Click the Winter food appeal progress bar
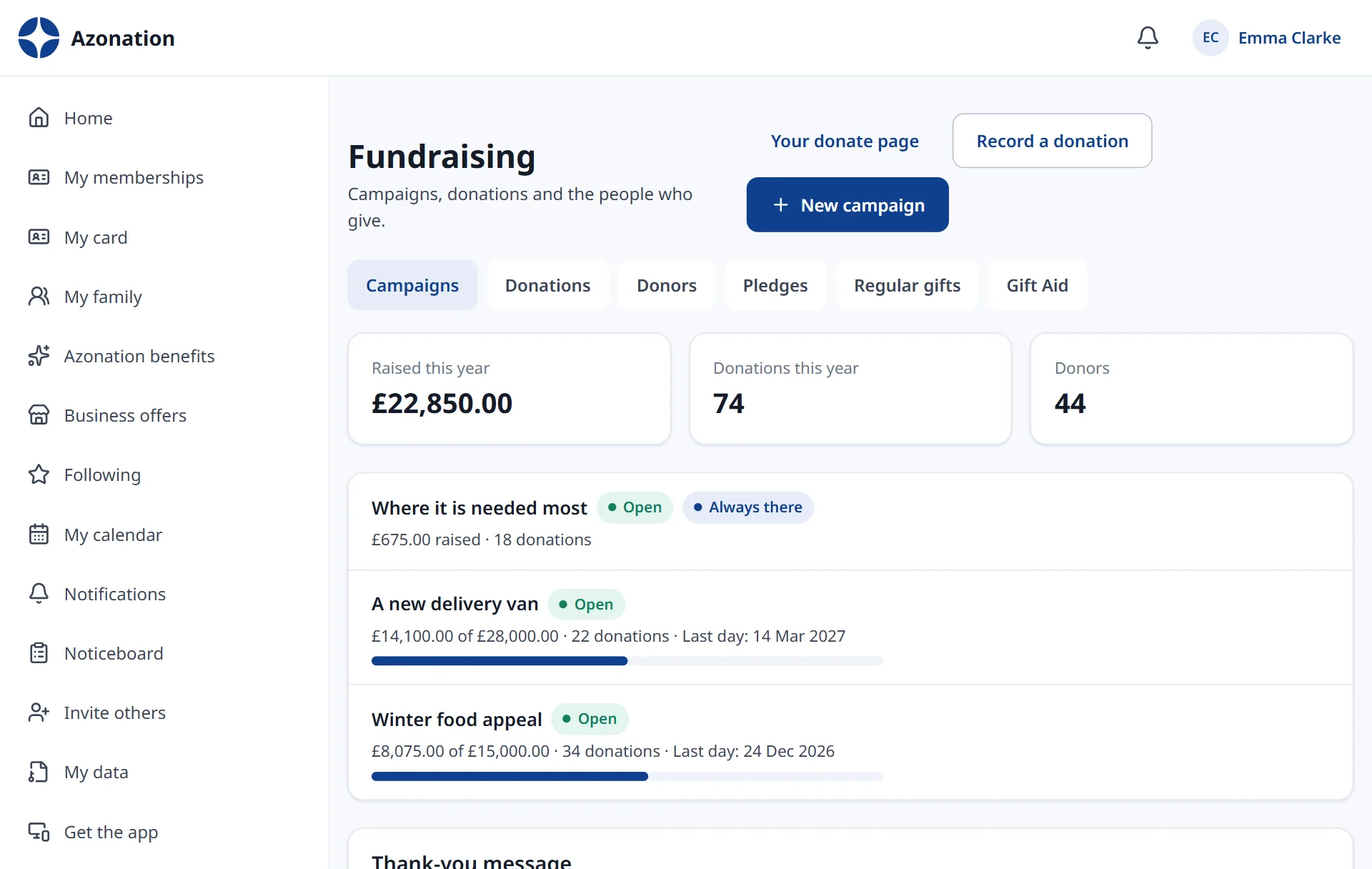Screen dimensions: 1372x869 (627, 776)
